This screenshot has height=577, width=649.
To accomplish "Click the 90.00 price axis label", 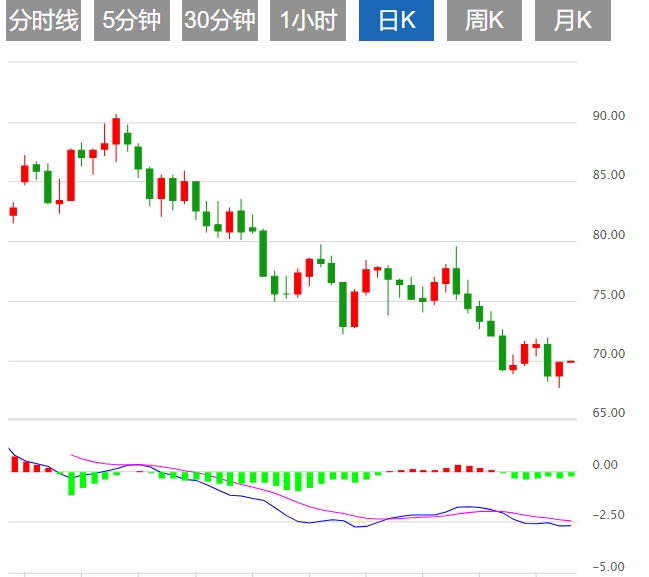I will tap(608, 116).
